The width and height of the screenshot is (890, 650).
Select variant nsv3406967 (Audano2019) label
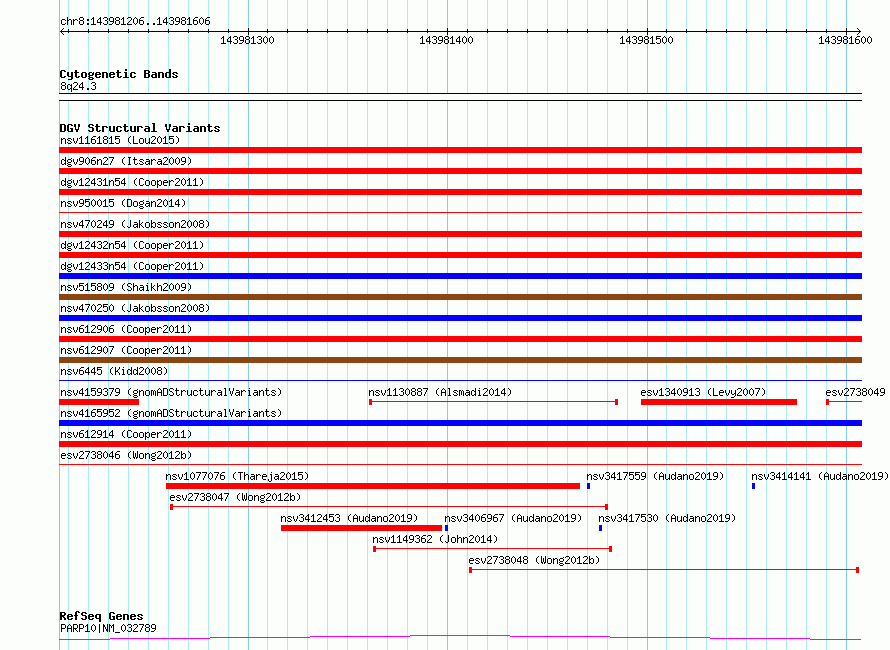pos(513,518)
